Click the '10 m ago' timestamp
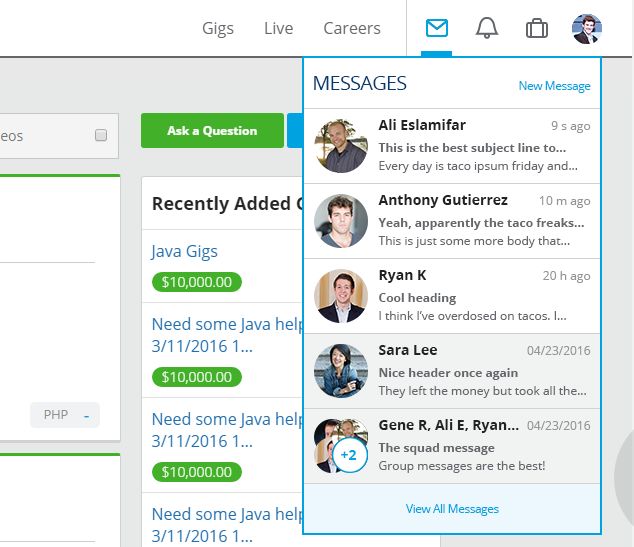 [564, 201]
